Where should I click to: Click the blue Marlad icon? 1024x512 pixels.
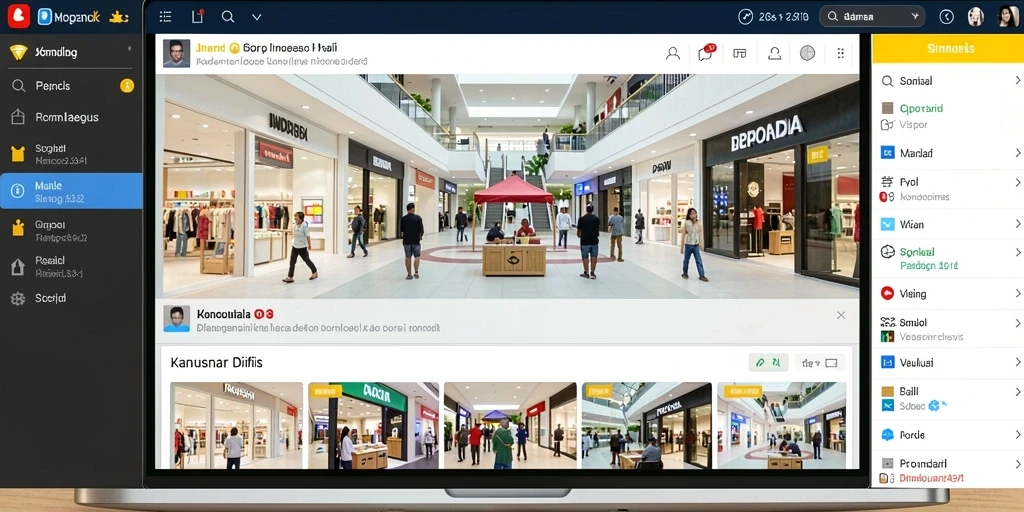(887, 153)
